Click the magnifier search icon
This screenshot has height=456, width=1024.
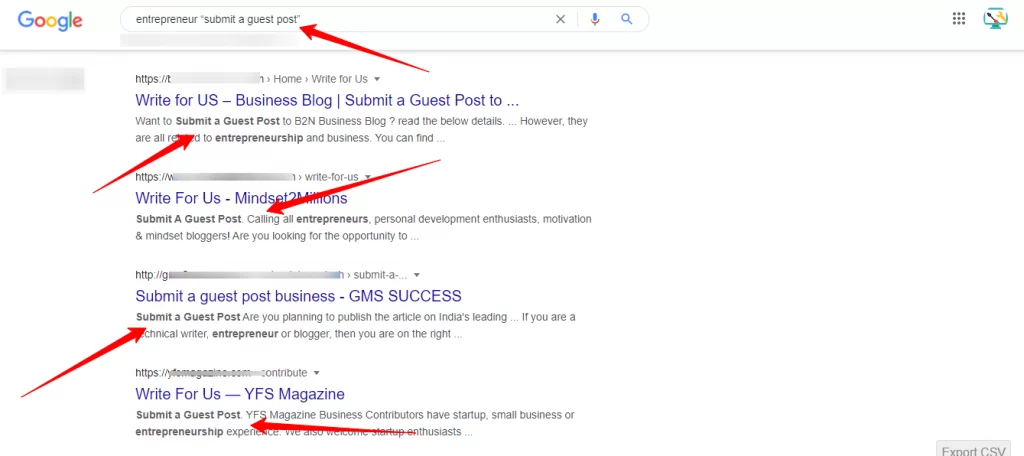point(627,20)
